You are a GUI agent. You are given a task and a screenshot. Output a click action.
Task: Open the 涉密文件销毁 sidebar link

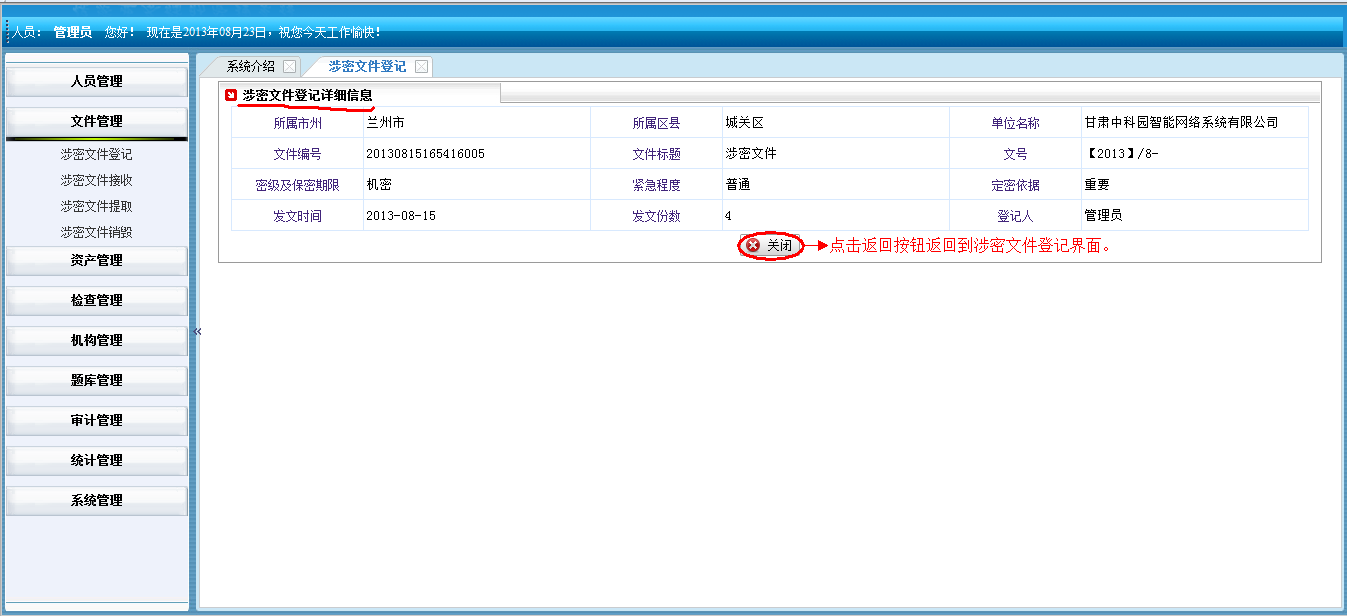tap(96, 233)
